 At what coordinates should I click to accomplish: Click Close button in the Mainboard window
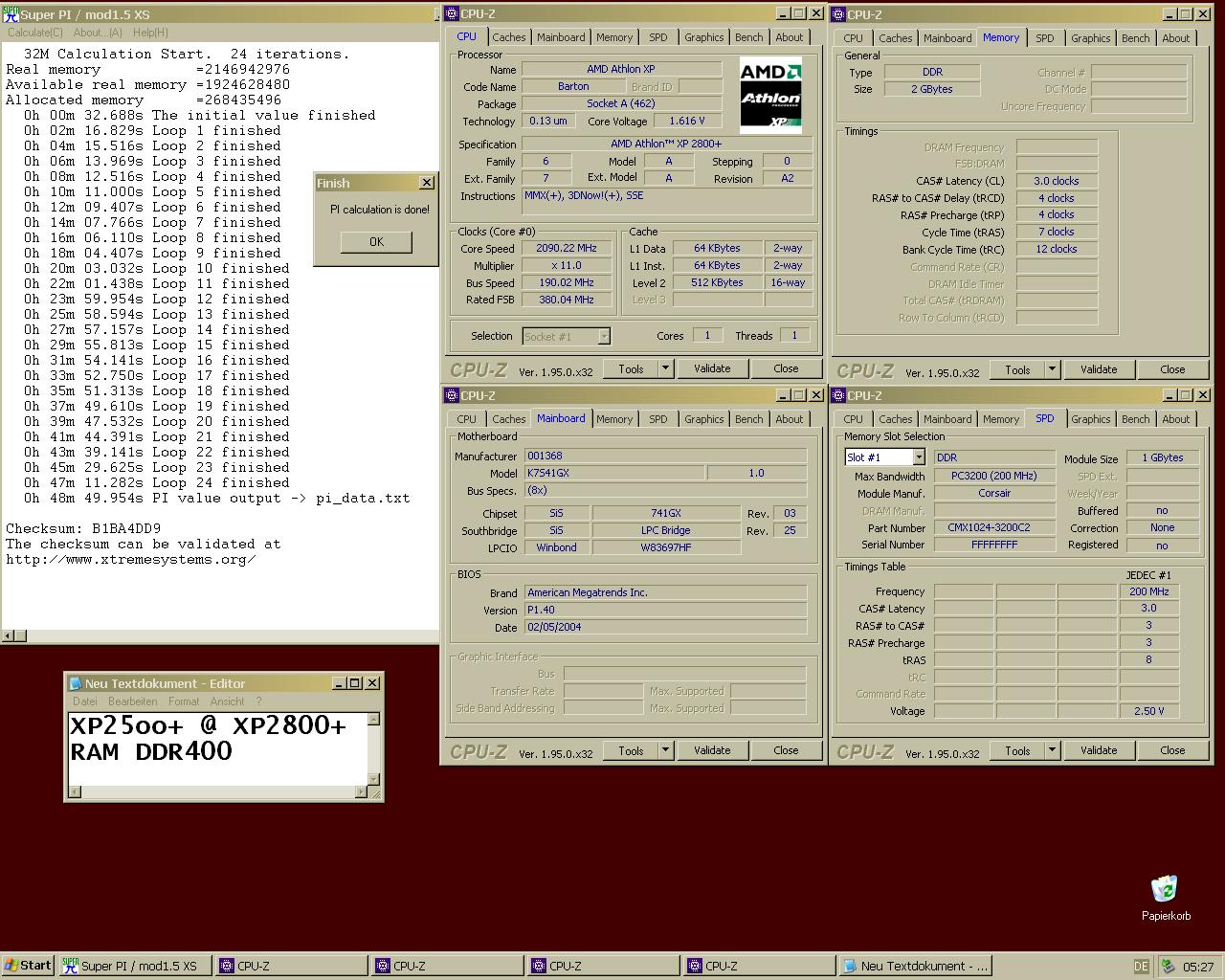(x=786, y=750)
